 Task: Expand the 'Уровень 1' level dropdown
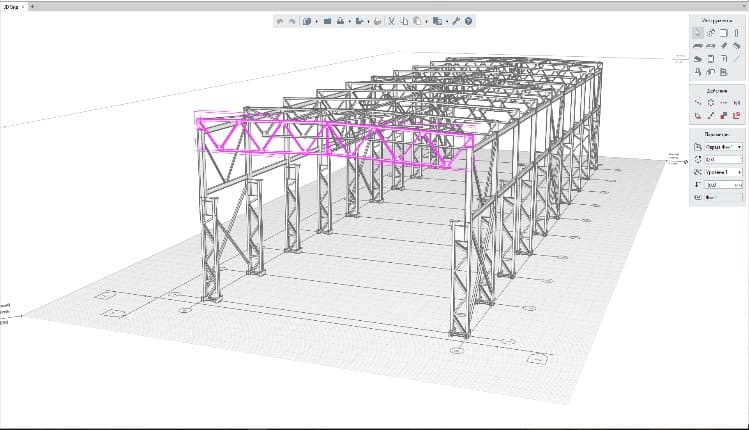coord(724,172)
